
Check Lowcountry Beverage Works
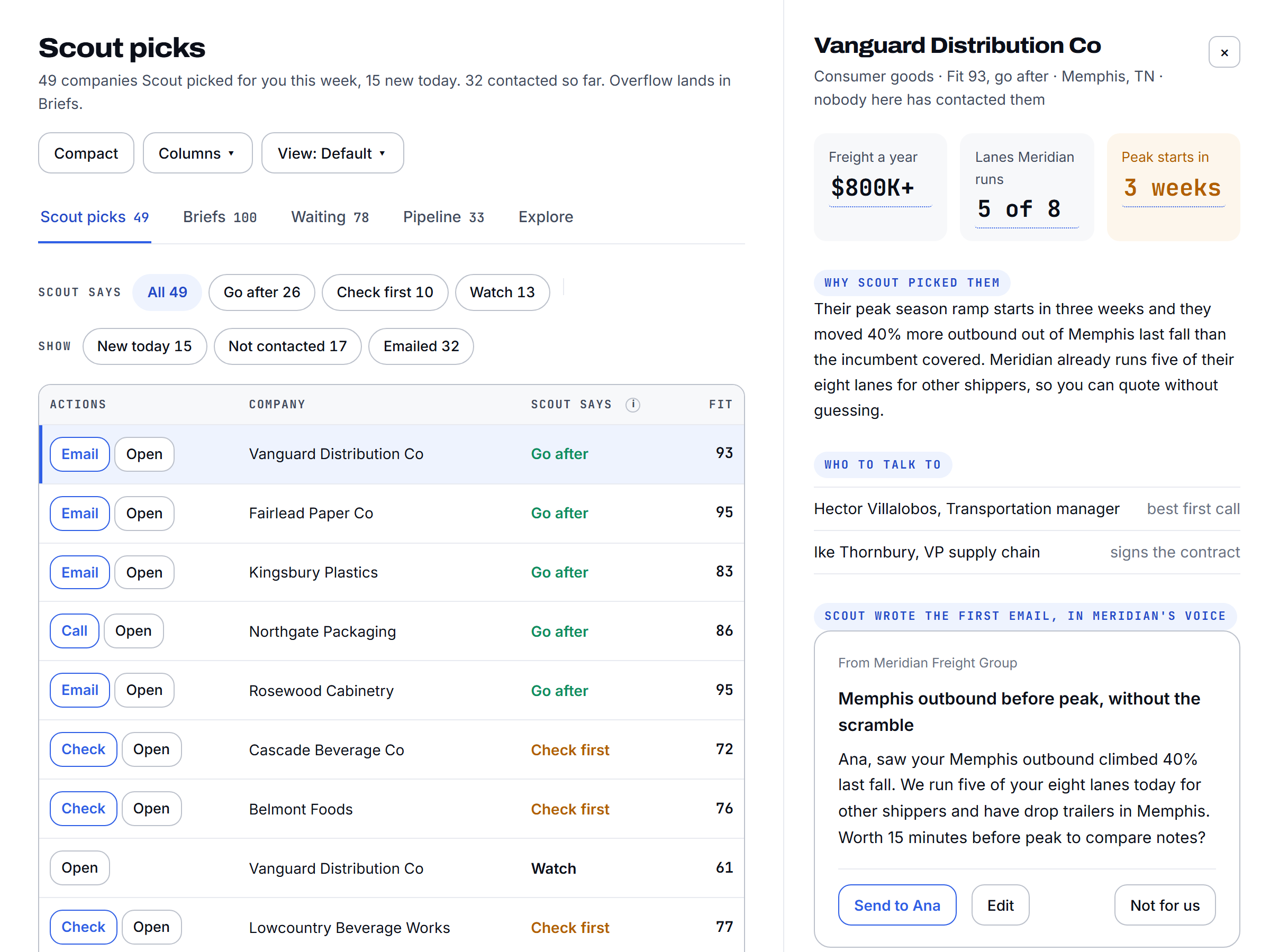[x=83, y=927]
